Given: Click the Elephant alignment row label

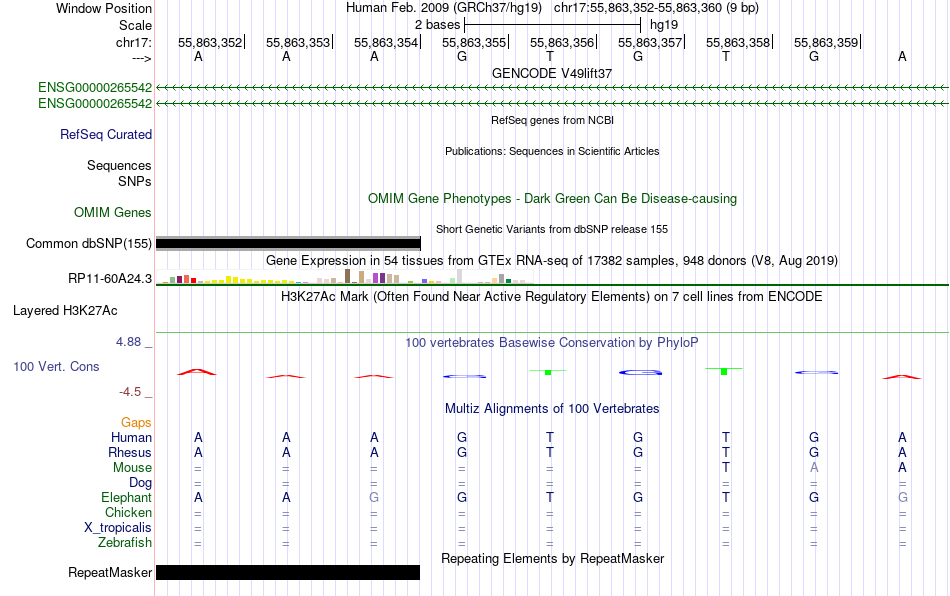Looking at the screenshot, I should point(127,497).
